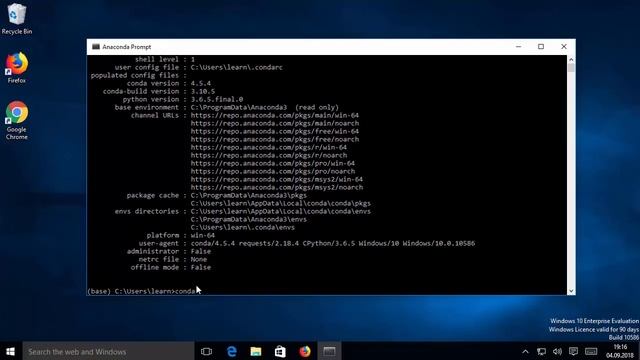Click the pkgs/free/win-64 channel URL

(x=275, y=131)
